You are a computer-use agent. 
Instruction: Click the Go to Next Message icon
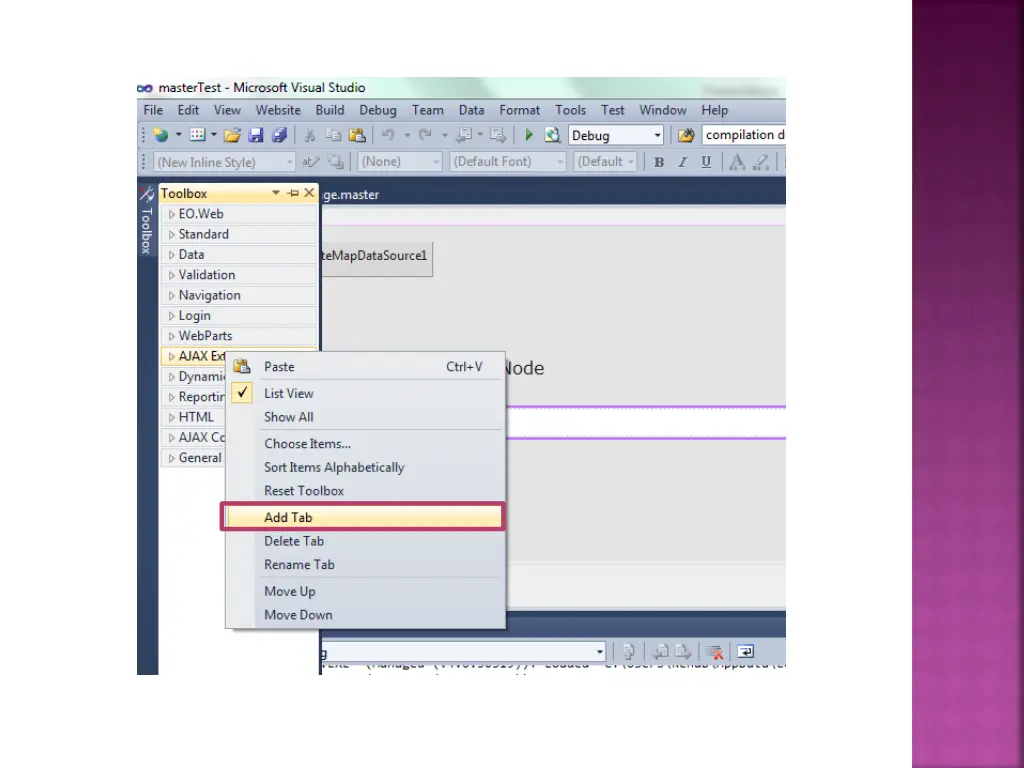click(683, 651)
